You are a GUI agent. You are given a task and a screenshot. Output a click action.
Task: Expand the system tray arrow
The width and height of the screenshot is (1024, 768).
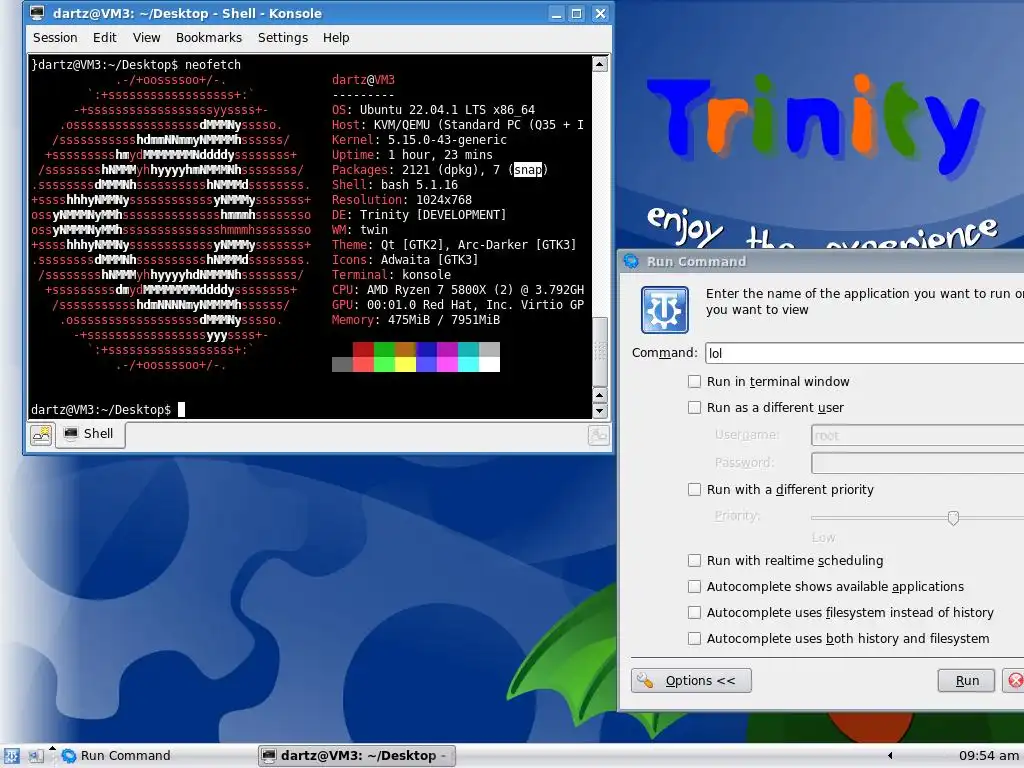889,756
